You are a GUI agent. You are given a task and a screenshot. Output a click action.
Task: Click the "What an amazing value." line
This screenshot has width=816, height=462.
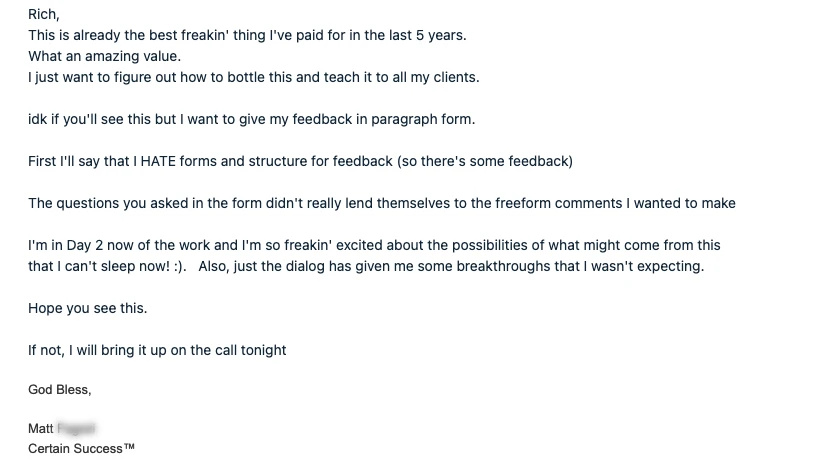(104, 56)
